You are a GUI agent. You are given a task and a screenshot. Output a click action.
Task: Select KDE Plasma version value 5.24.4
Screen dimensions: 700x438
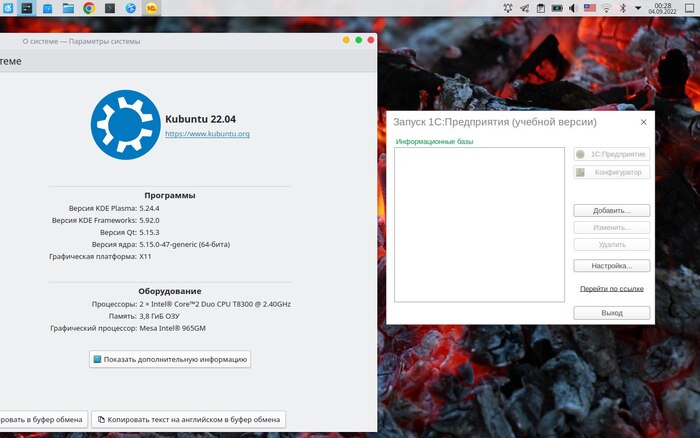(149, 208)
